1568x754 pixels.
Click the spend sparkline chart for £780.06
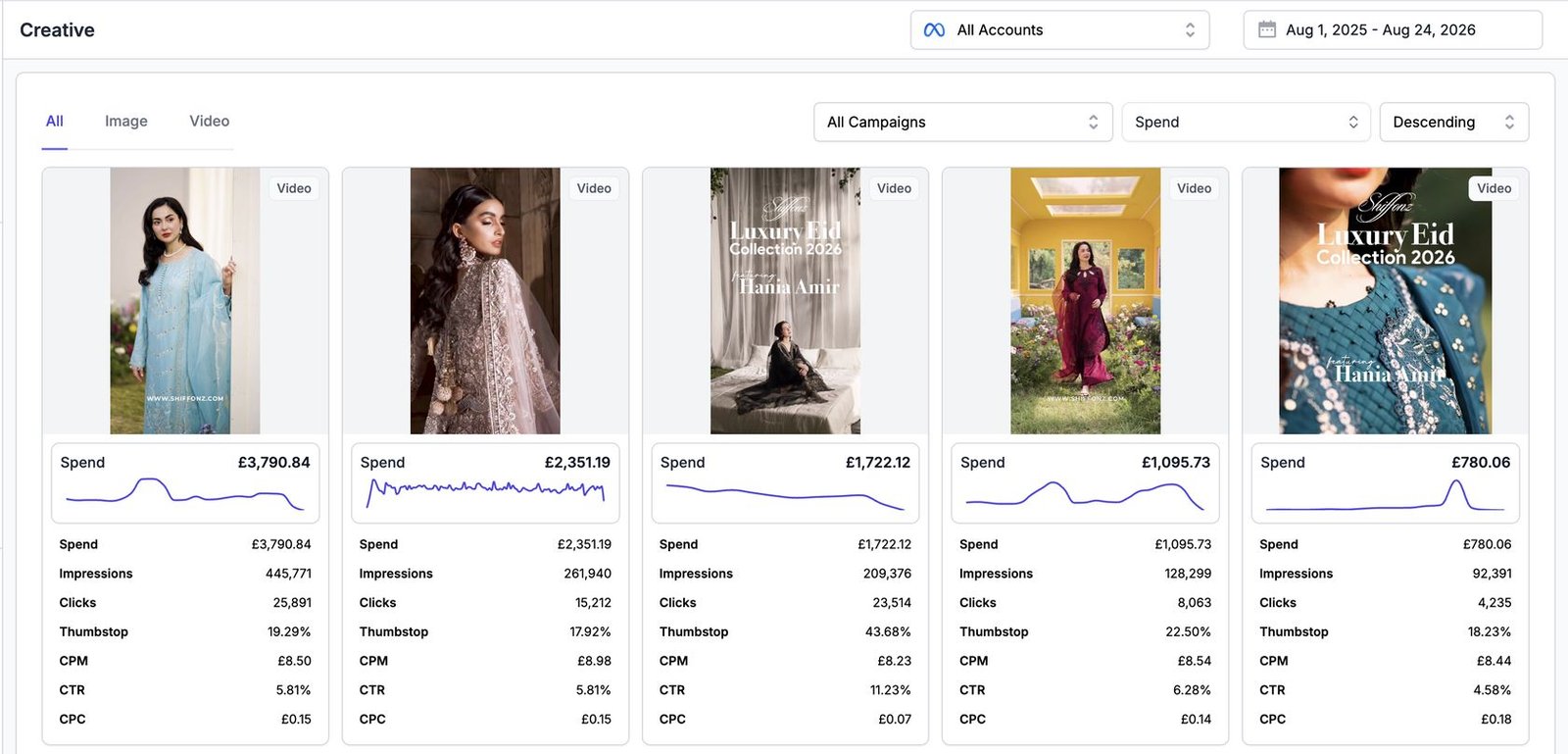[x=1385, y=495]
